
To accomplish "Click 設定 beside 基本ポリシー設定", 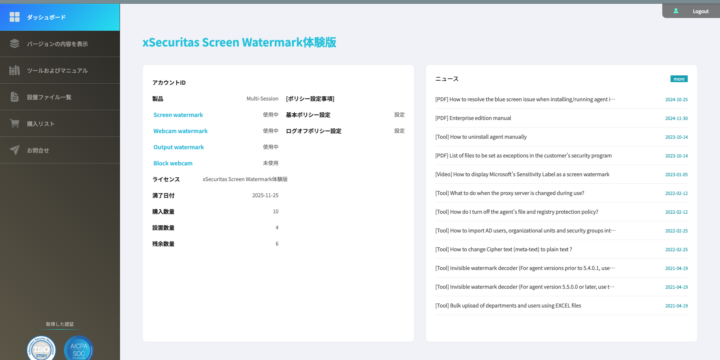I will pyautogui.click(x=399, y=115).
